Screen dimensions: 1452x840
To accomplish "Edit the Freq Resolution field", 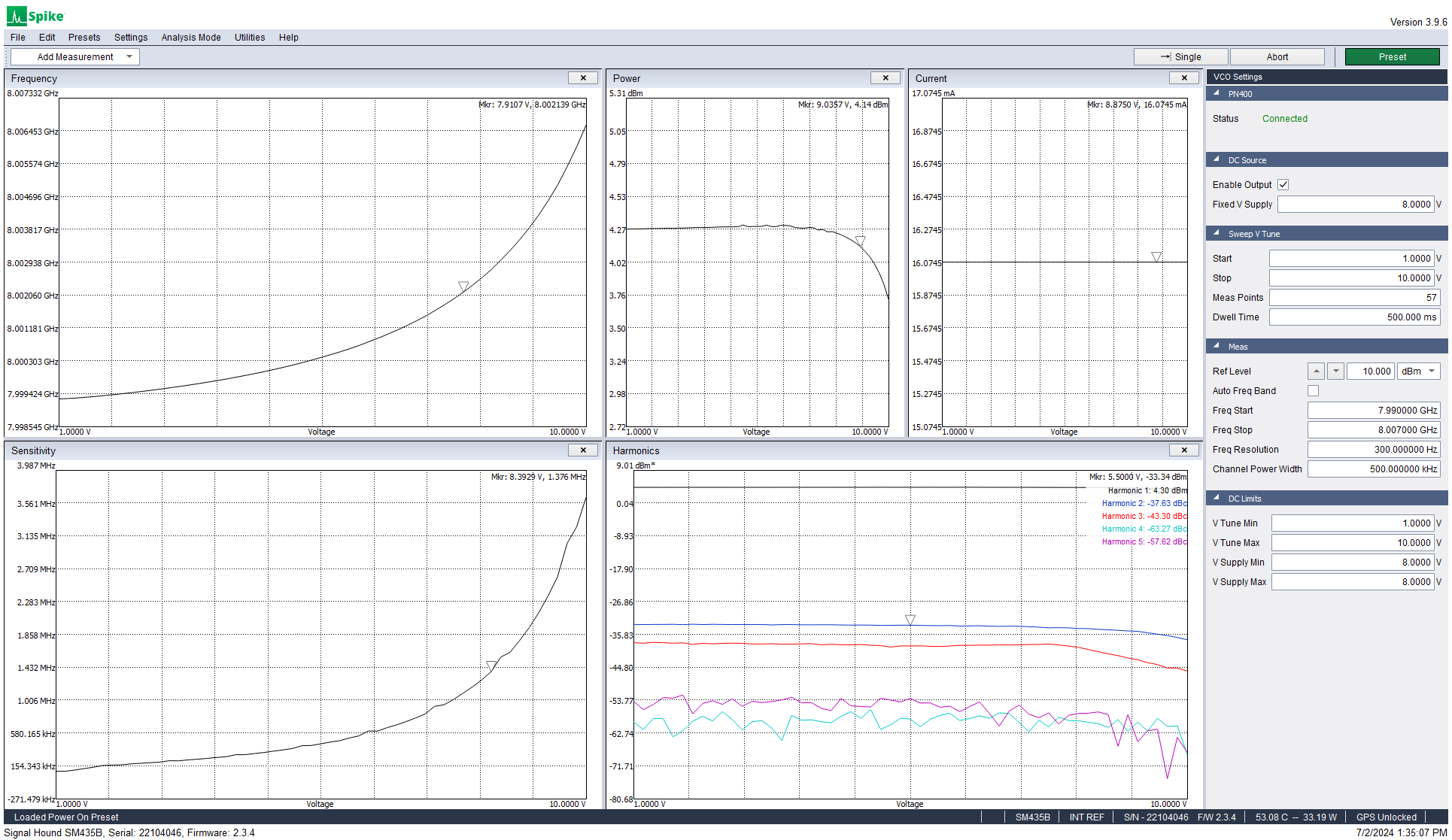I will pyautogui.click(x=1374, y=450).
